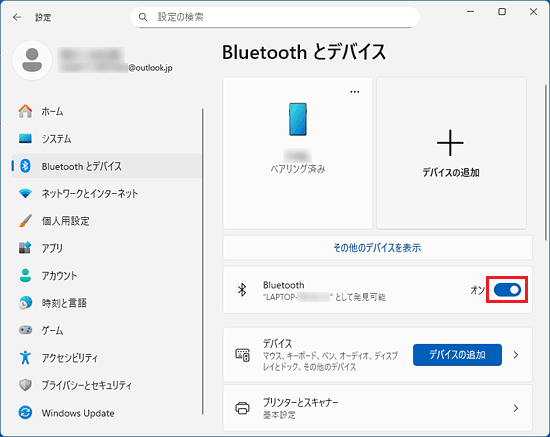Click the Bluetooth とデバイス page heading
This screenshot has width=550, height=437.
click(x=304, y=52)
